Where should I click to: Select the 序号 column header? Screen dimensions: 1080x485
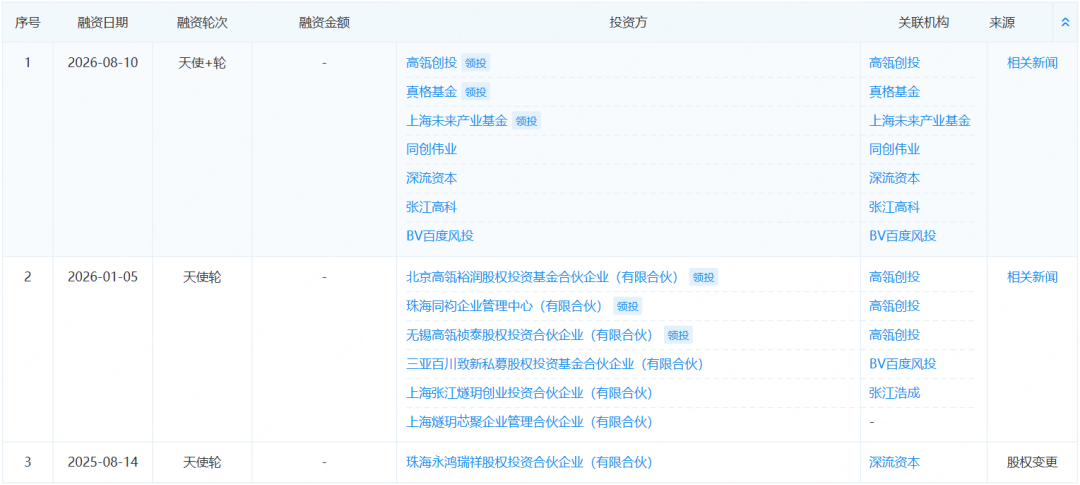coord(28,23)
